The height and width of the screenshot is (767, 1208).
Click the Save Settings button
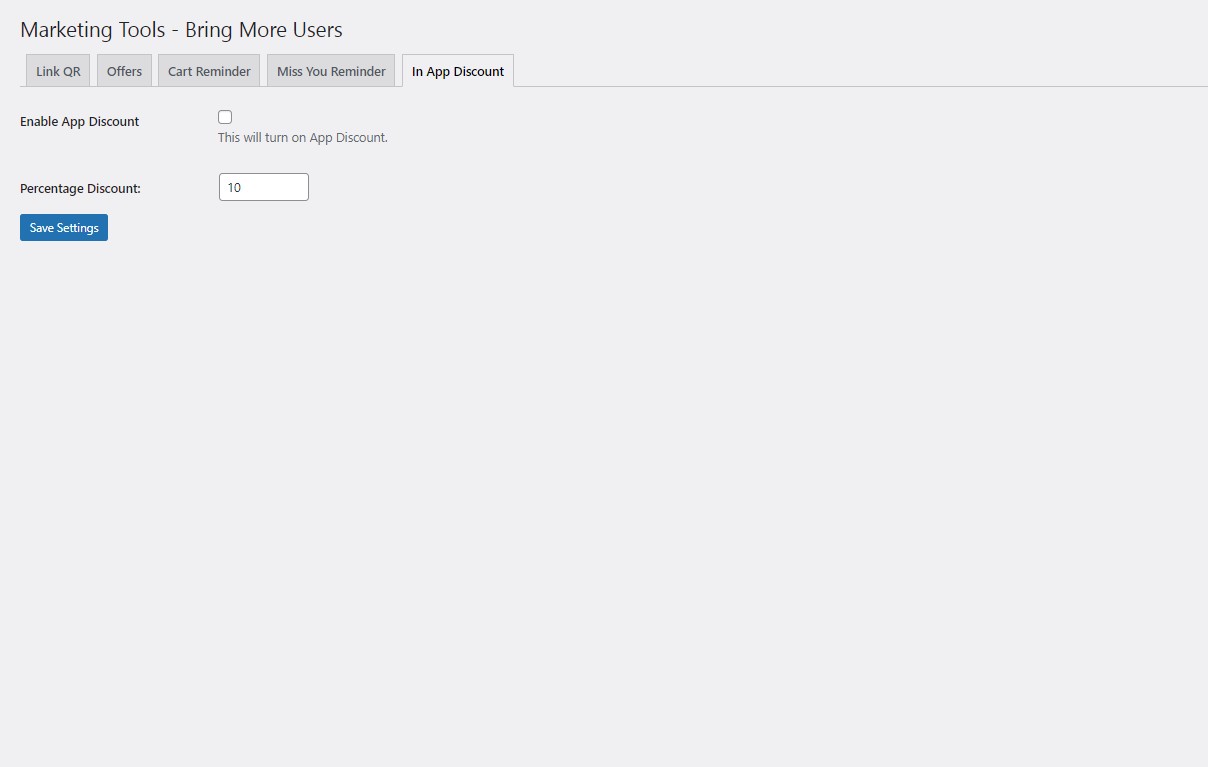pyautogui.click(x=64, y=228)
